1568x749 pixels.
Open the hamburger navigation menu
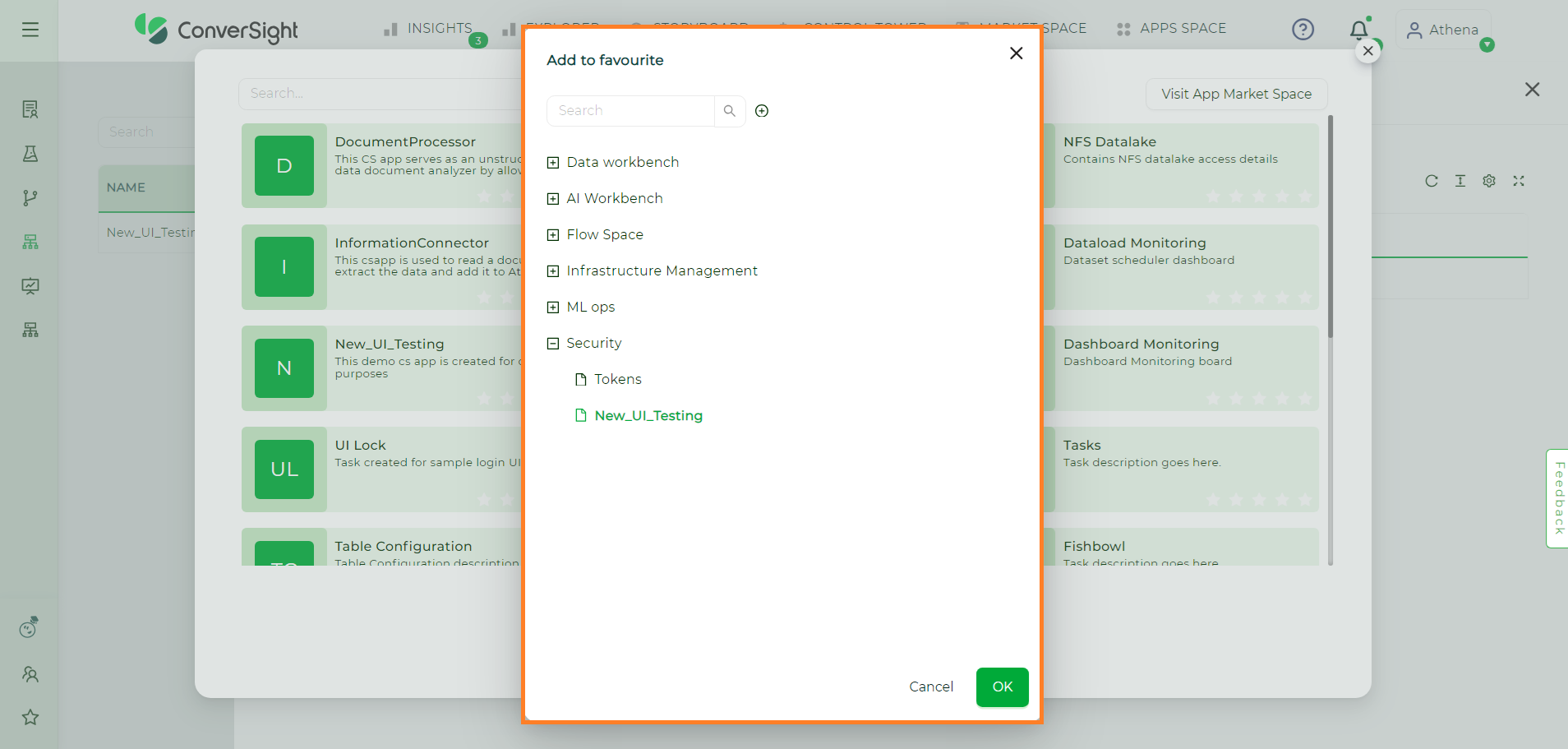point(30,30)
